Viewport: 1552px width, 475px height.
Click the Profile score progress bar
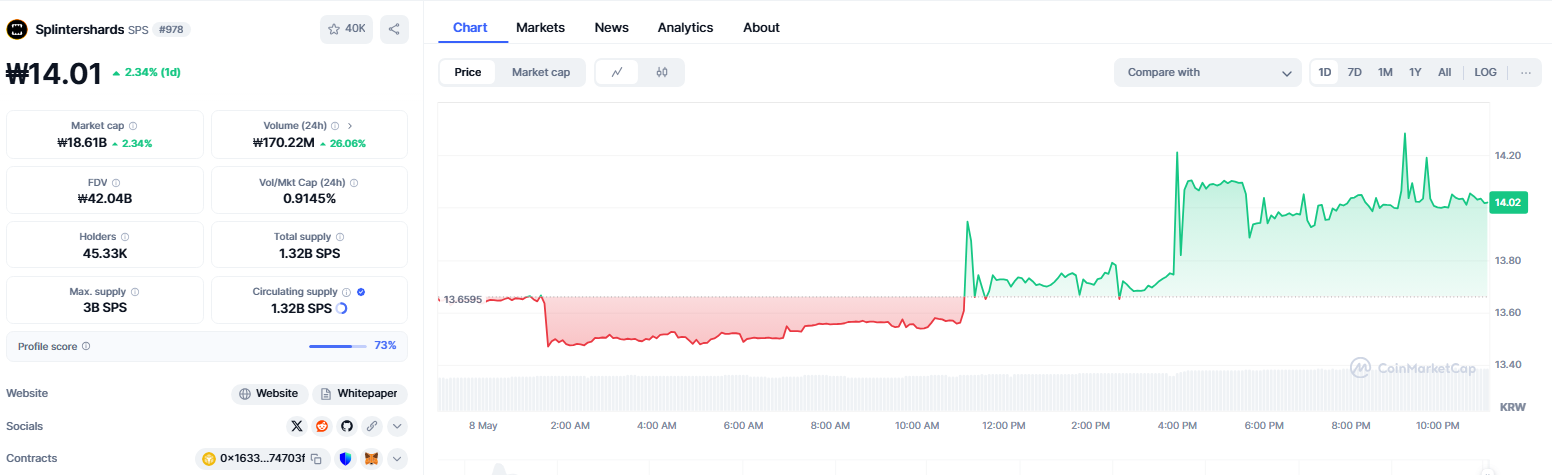click(338, 346)
